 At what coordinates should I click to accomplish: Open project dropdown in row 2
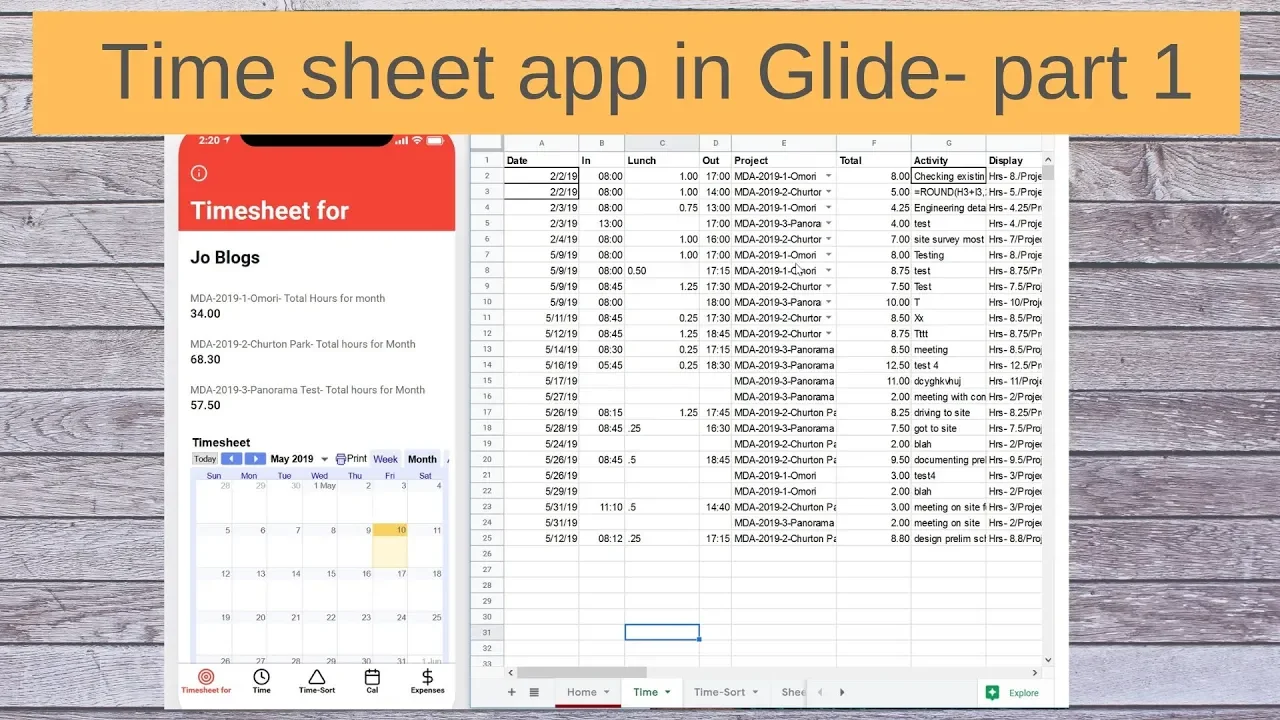828,176
